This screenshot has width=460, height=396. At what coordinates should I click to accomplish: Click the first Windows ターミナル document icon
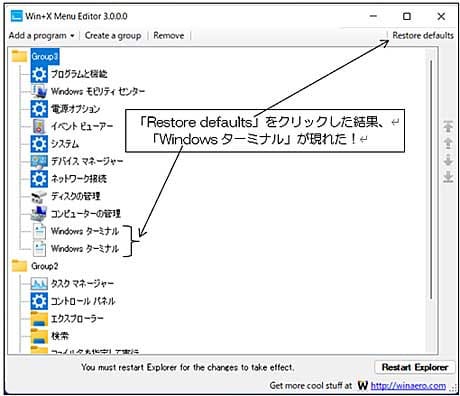[x=39, y=231]
